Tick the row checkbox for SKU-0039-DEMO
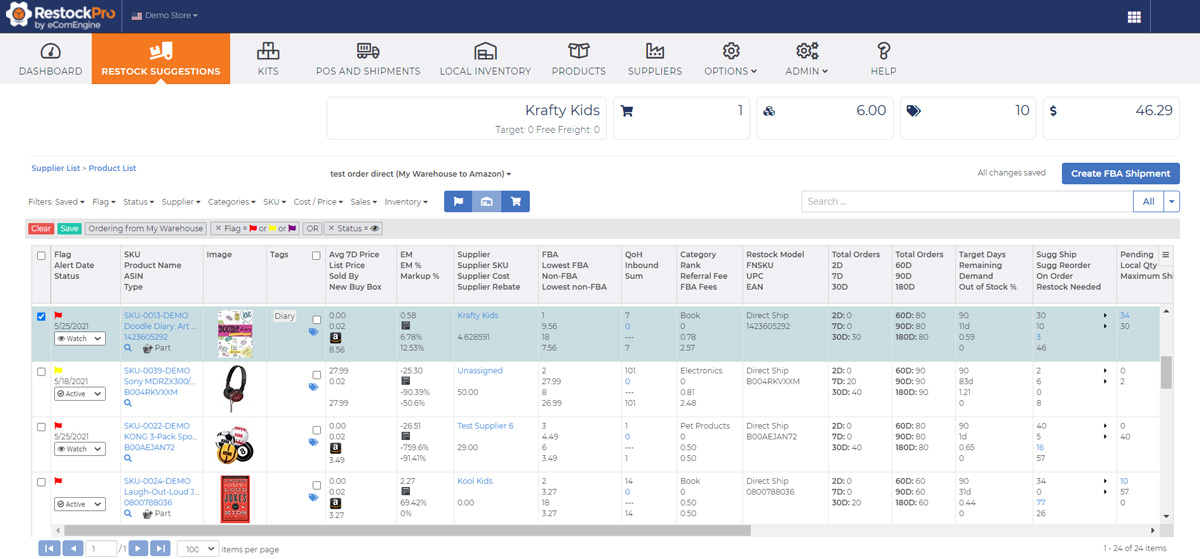The width and height of the screenshot is (1200, 559). point(41,372)
